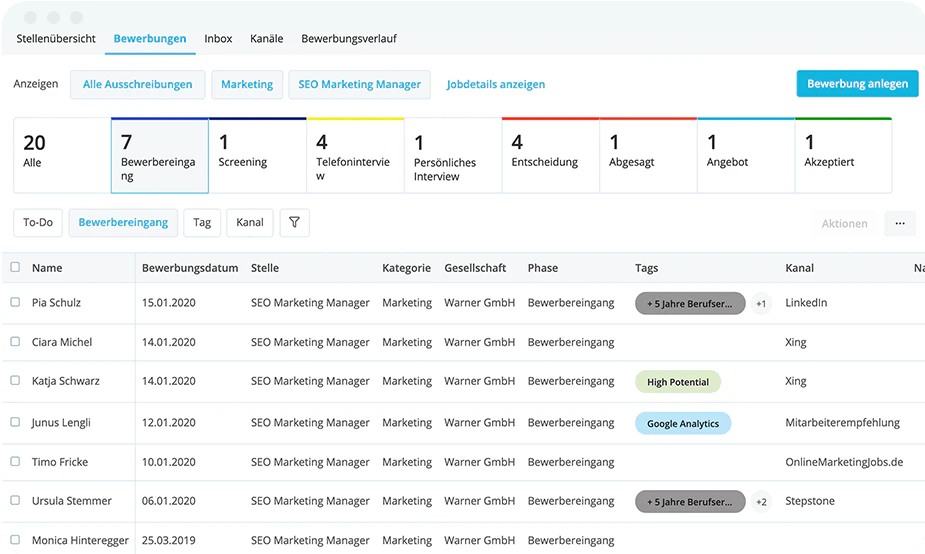Open the Kanäle tab
This screenshot has width=925, height=554.
click(267, 38)
